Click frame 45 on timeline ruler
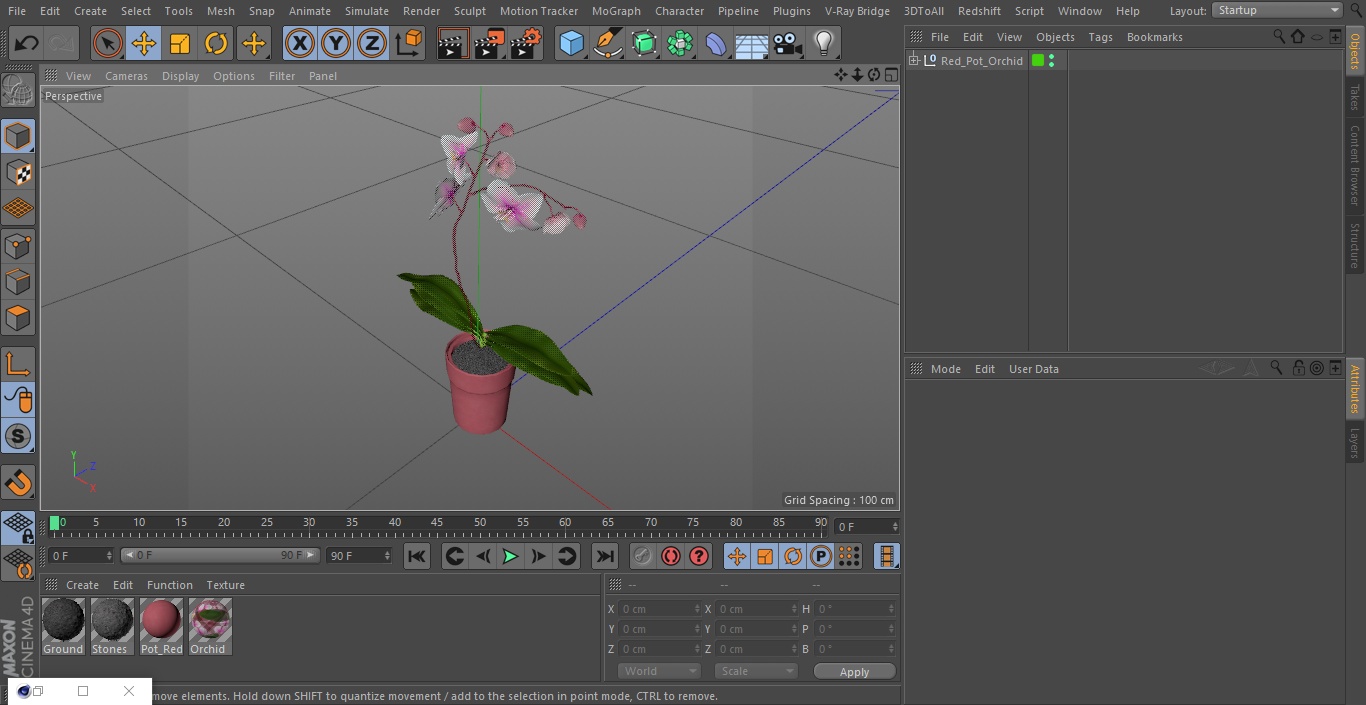Screen dimensions: 1366x705 [x=437, y=523]
